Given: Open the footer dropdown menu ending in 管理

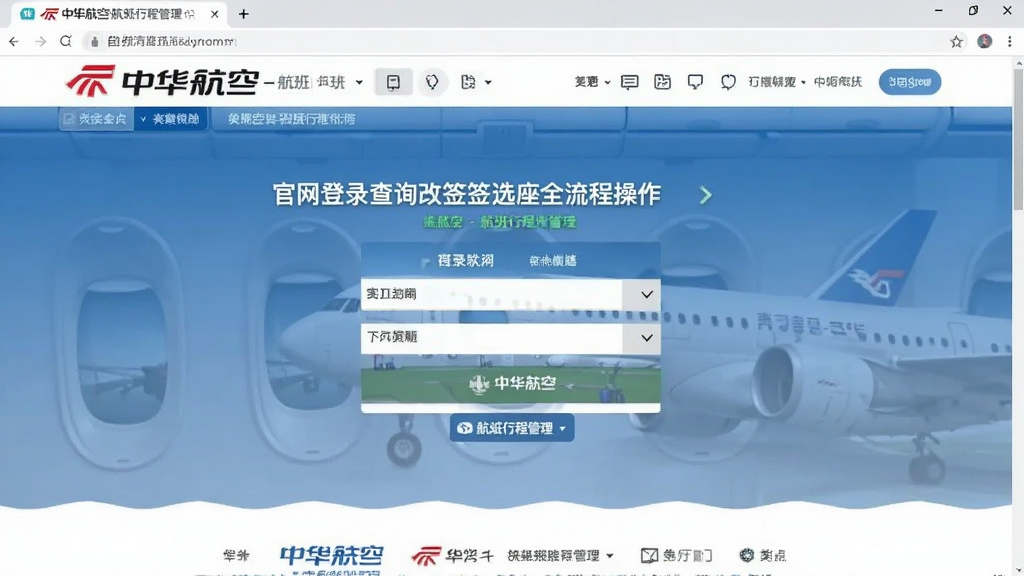Looking at the screenshot, I should pos(560,556).
